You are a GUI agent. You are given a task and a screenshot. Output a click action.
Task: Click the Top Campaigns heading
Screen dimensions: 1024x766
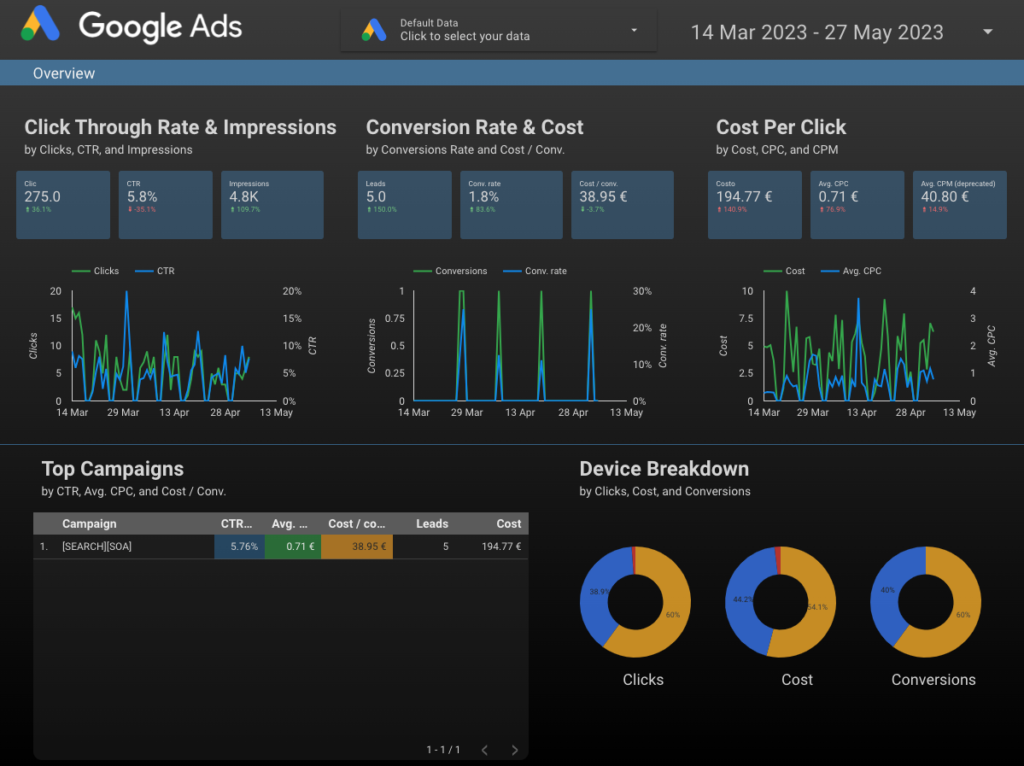(x=112, y=469)
